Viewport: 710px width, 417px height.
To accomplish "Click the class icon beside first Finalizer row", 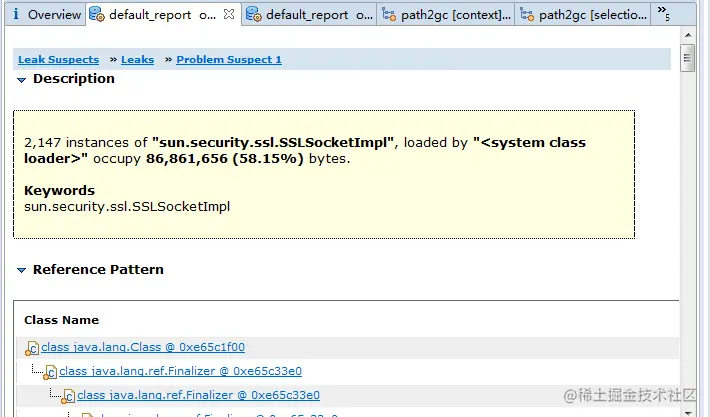I will 50,373.
